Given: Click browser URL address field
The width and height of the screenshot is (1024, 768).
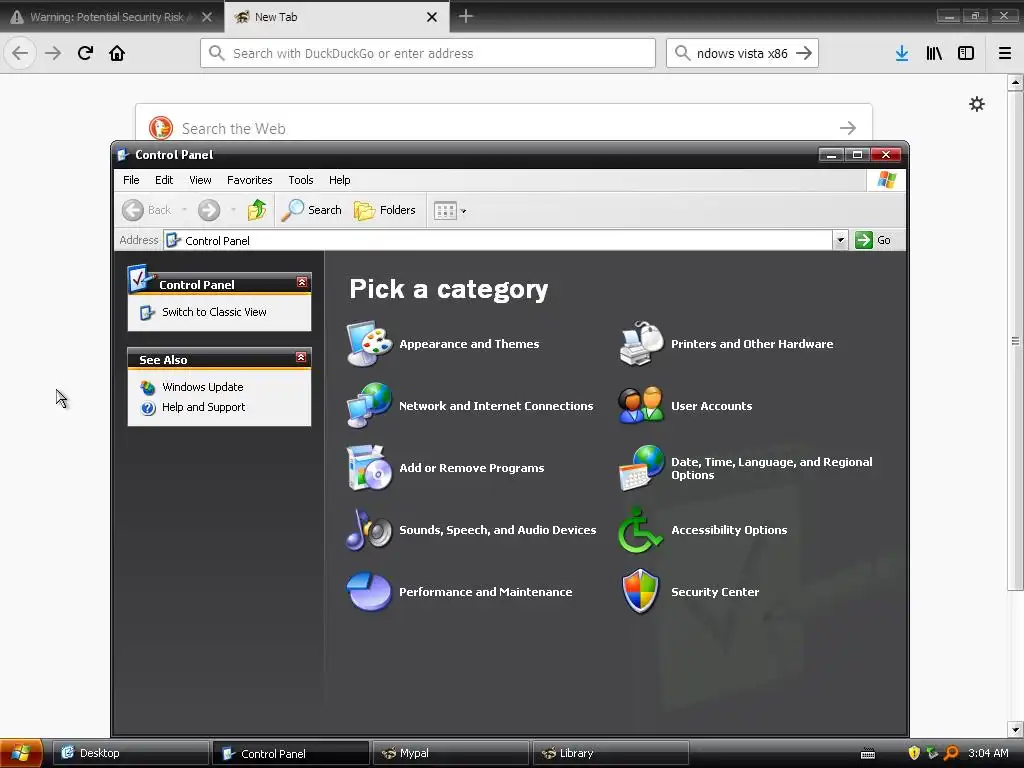Looking at the screenshot, I should point(428,53).
